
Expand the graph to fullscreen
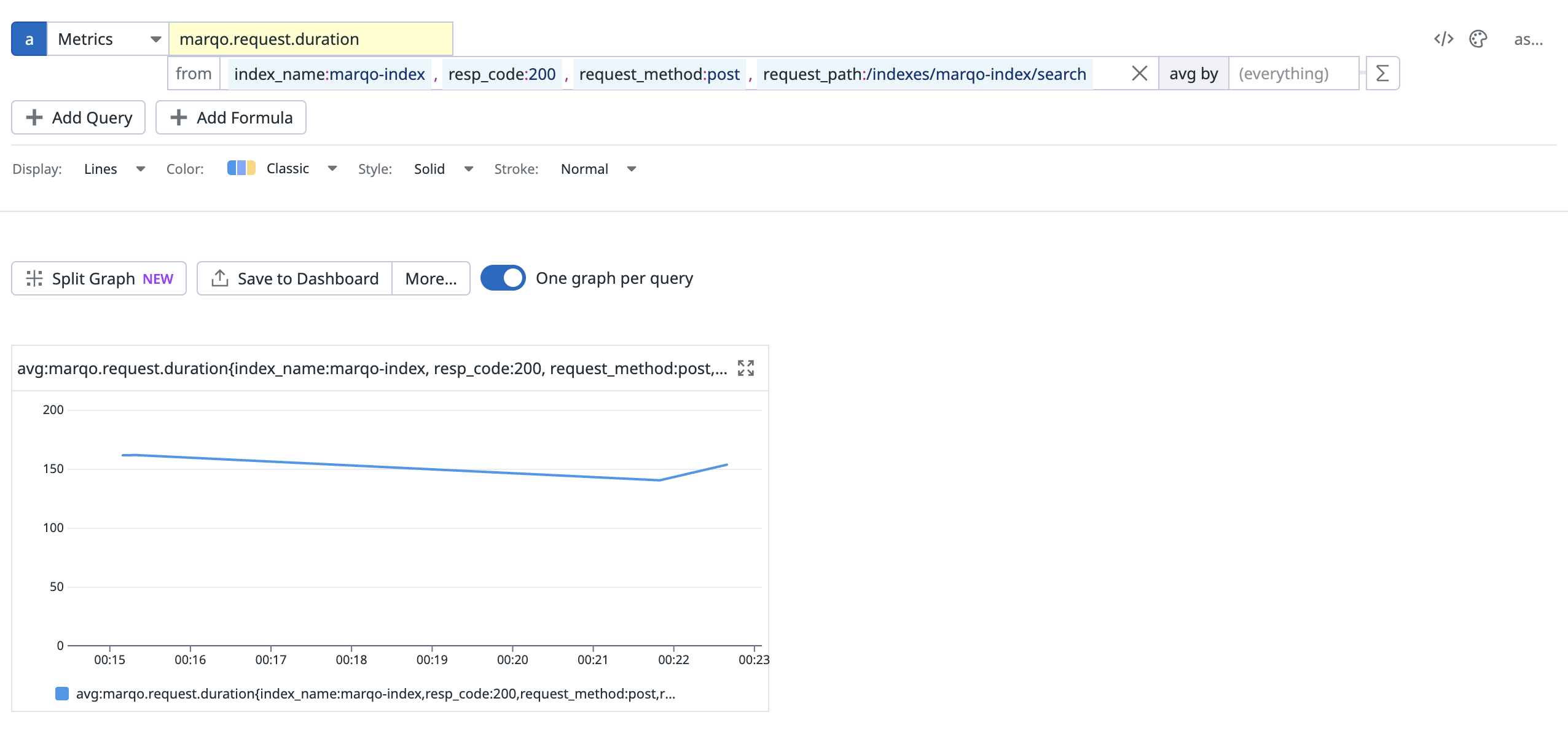coord(745,368)
